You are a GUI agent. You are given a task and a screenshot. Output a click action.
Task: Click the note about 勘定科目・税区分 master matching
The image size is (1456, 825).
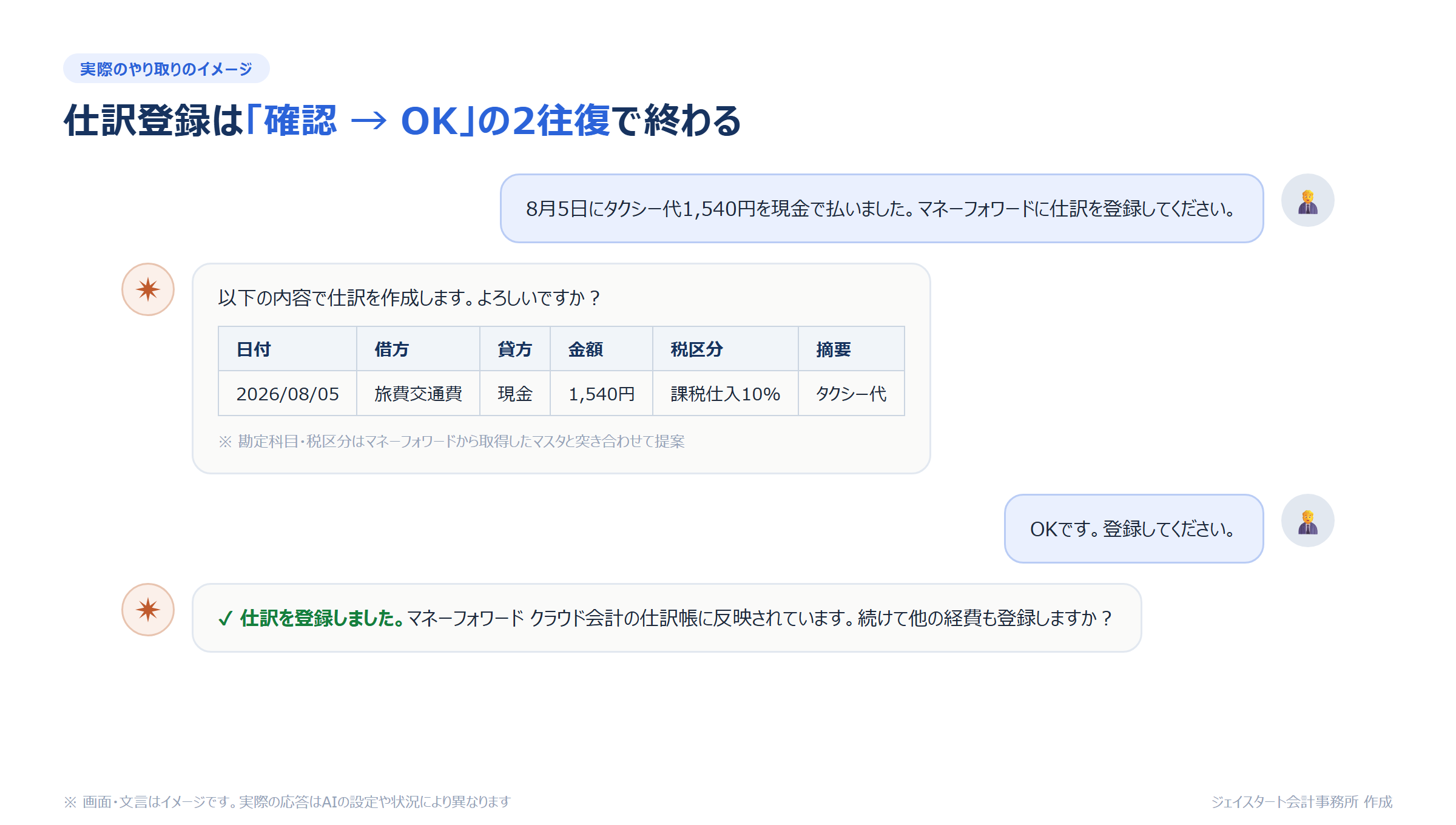(x=451, y=441)
